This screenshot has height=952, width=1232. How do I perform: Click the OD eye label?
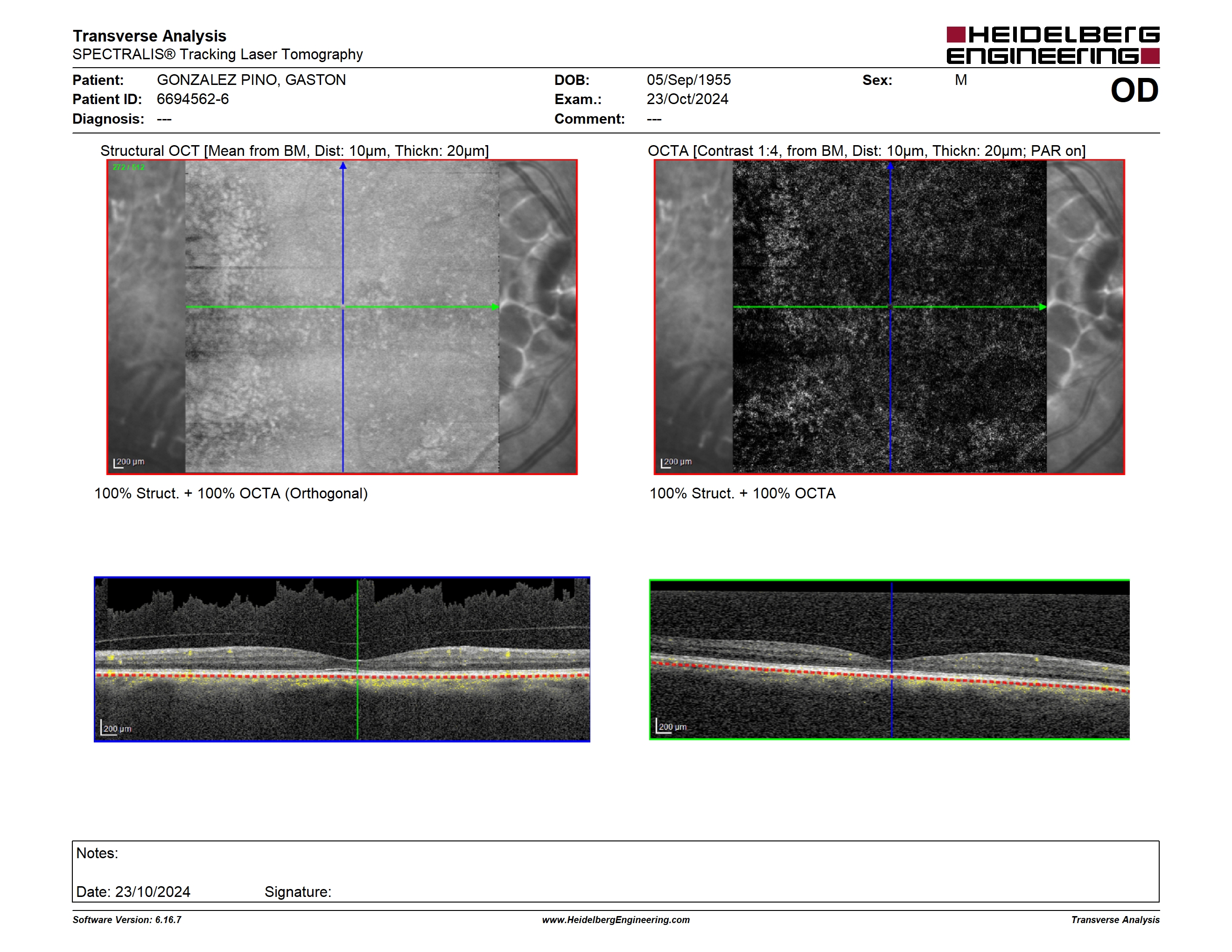pyautogui.click(x=1134, y=90)
